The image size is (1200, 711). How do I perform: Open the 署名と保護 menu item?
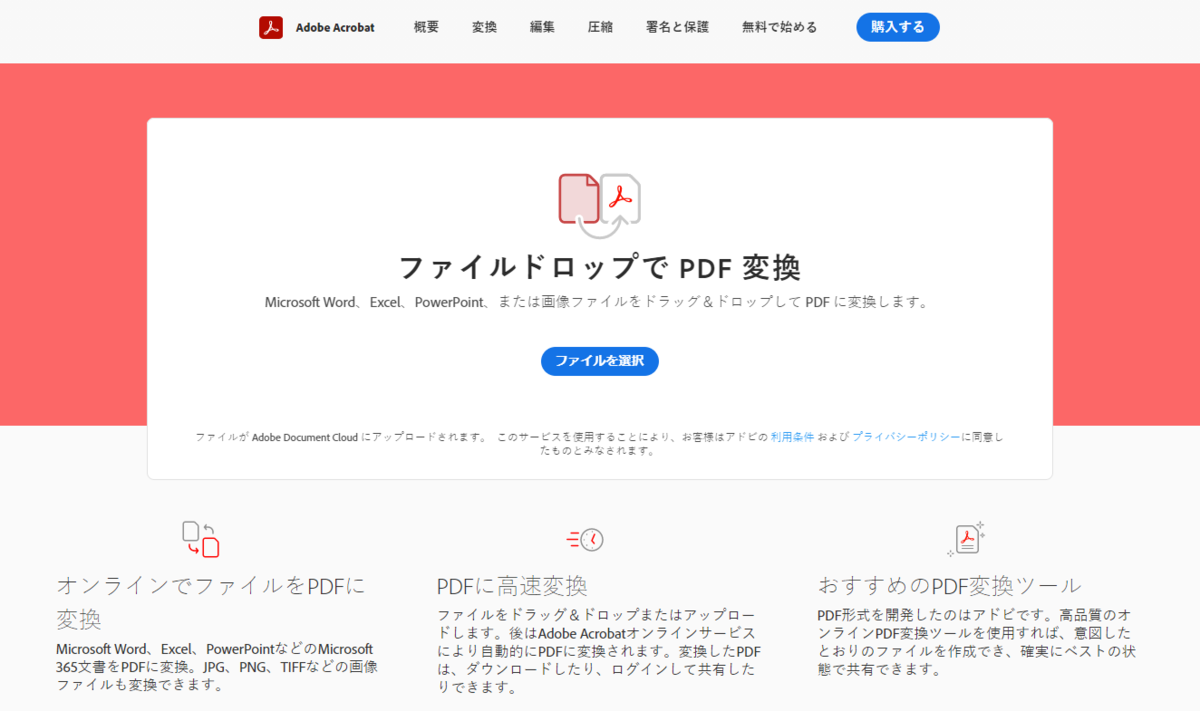(677, 27)
